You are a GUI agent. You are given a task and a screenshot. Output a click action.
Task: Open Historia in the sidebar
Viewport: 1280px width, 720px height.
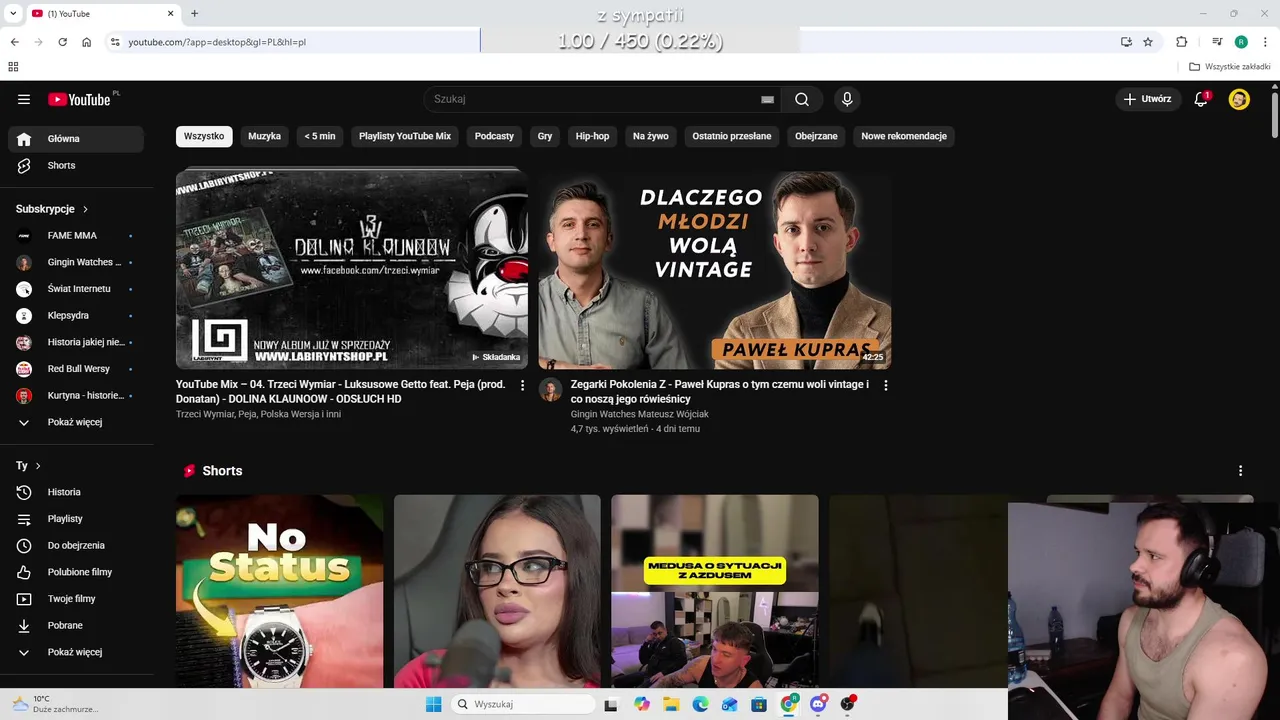(76, 492)
